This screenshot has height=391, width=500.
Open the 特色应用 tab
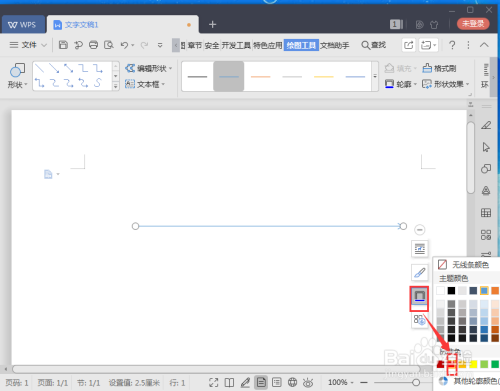(x=268, y=45)
